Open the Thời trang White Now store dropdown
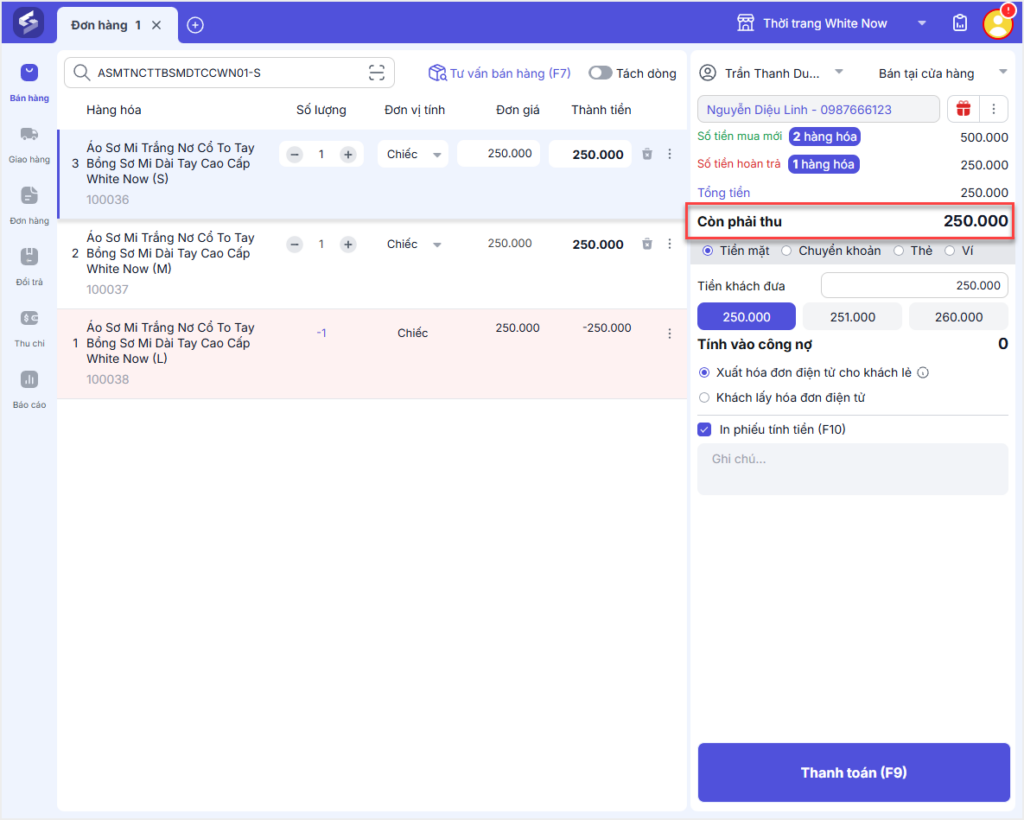Image resolution: width=1024 pixels, height=820 pixels. [x=922, y=24]
